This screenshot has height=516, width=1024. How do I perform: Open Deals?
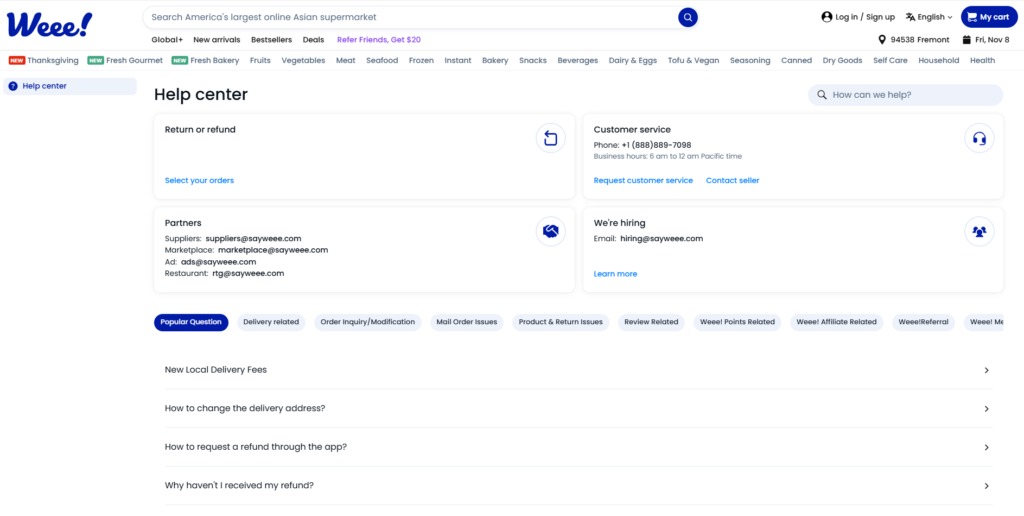pyautogui.click(x=313, y=40)
